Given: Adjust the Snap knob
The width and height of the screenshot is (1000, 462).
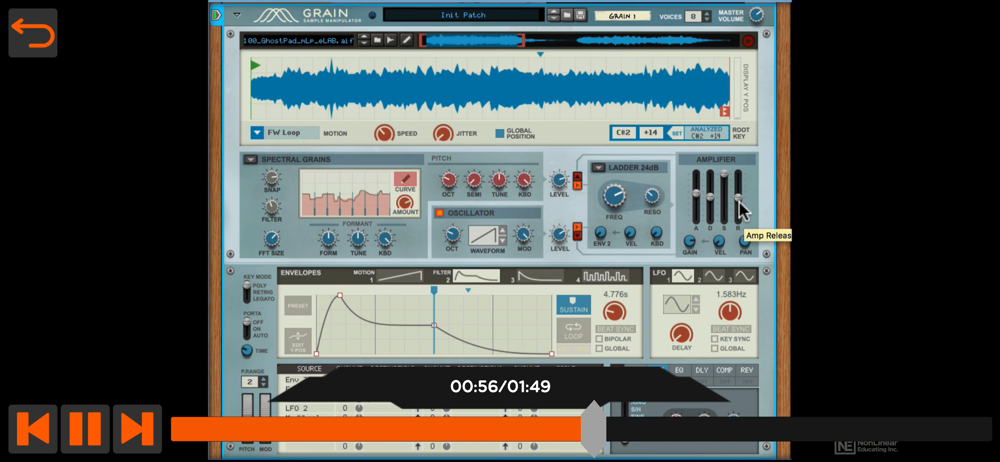Looking at the screenshot, I should (272, 177).
